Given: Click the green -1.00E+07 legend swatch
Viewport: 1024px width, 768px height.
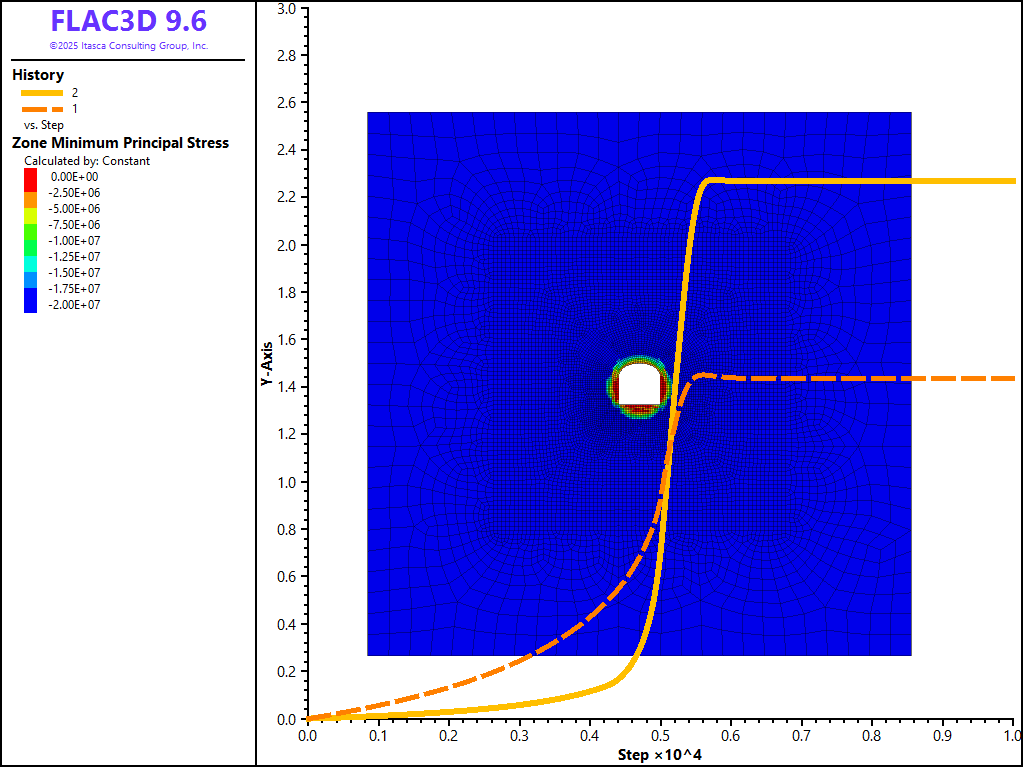Looking at the screenshot, I should pos(31,241).
